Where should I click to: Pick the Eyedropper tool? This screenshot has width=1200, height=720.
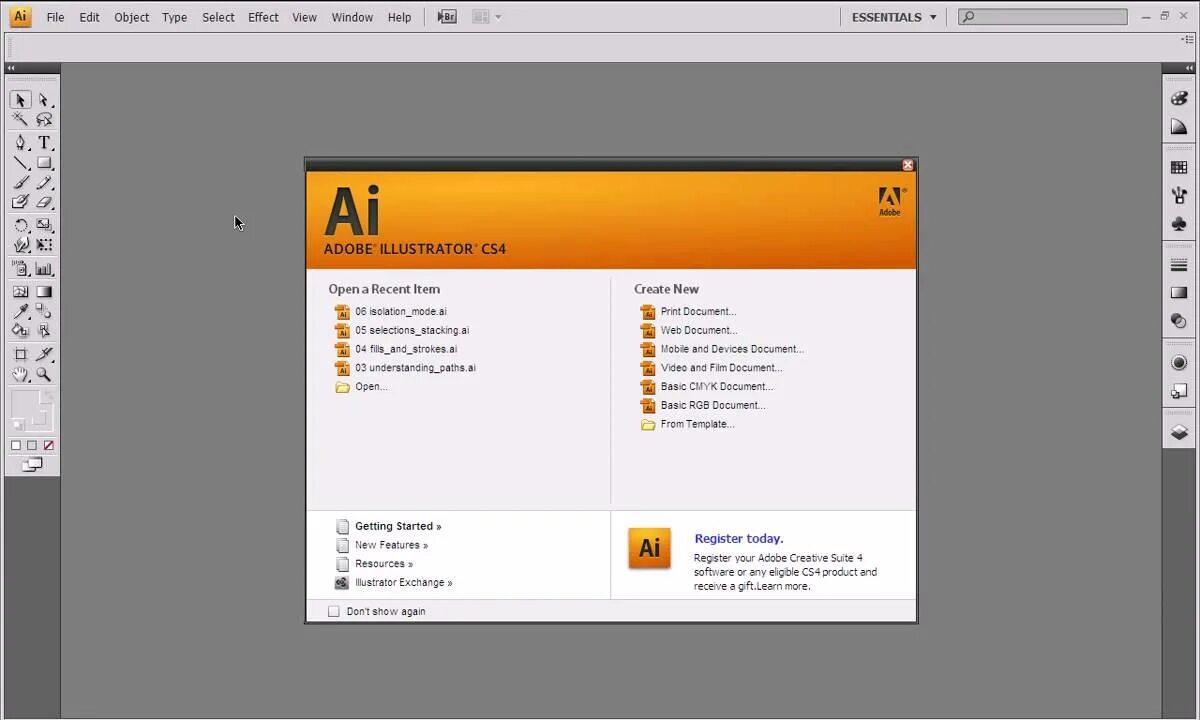20,311
